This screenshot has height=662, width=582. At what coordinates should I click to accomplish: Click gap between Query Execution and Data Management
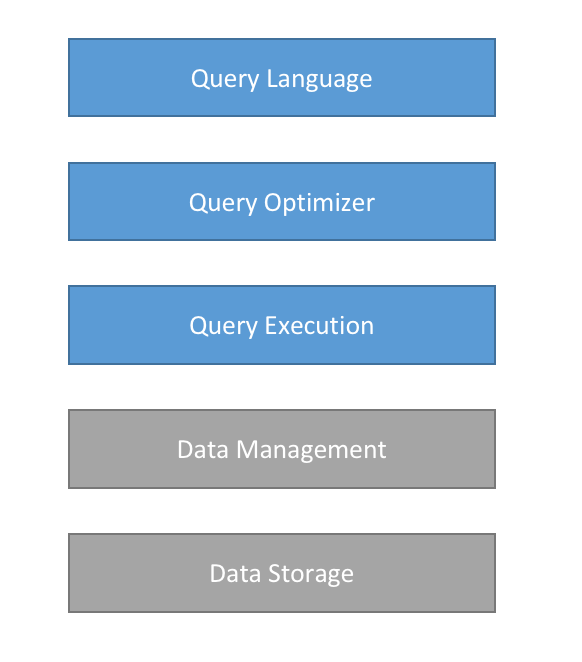[x=282, y=387]
